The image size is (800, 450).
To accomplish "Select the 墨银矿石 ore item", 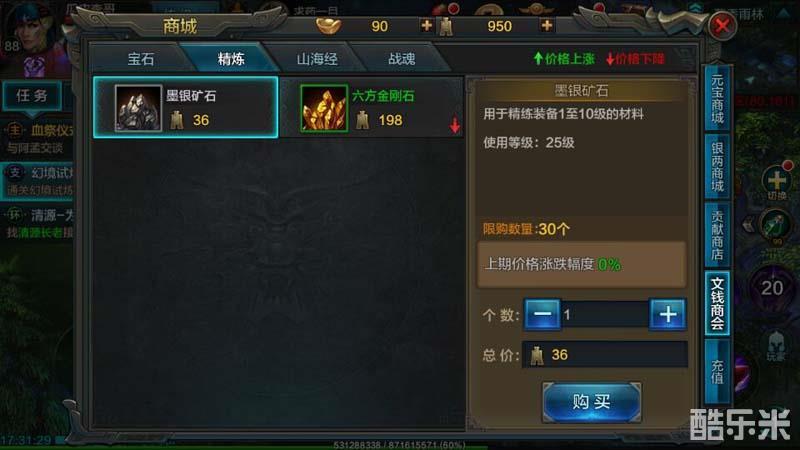I will coord(186,108).
